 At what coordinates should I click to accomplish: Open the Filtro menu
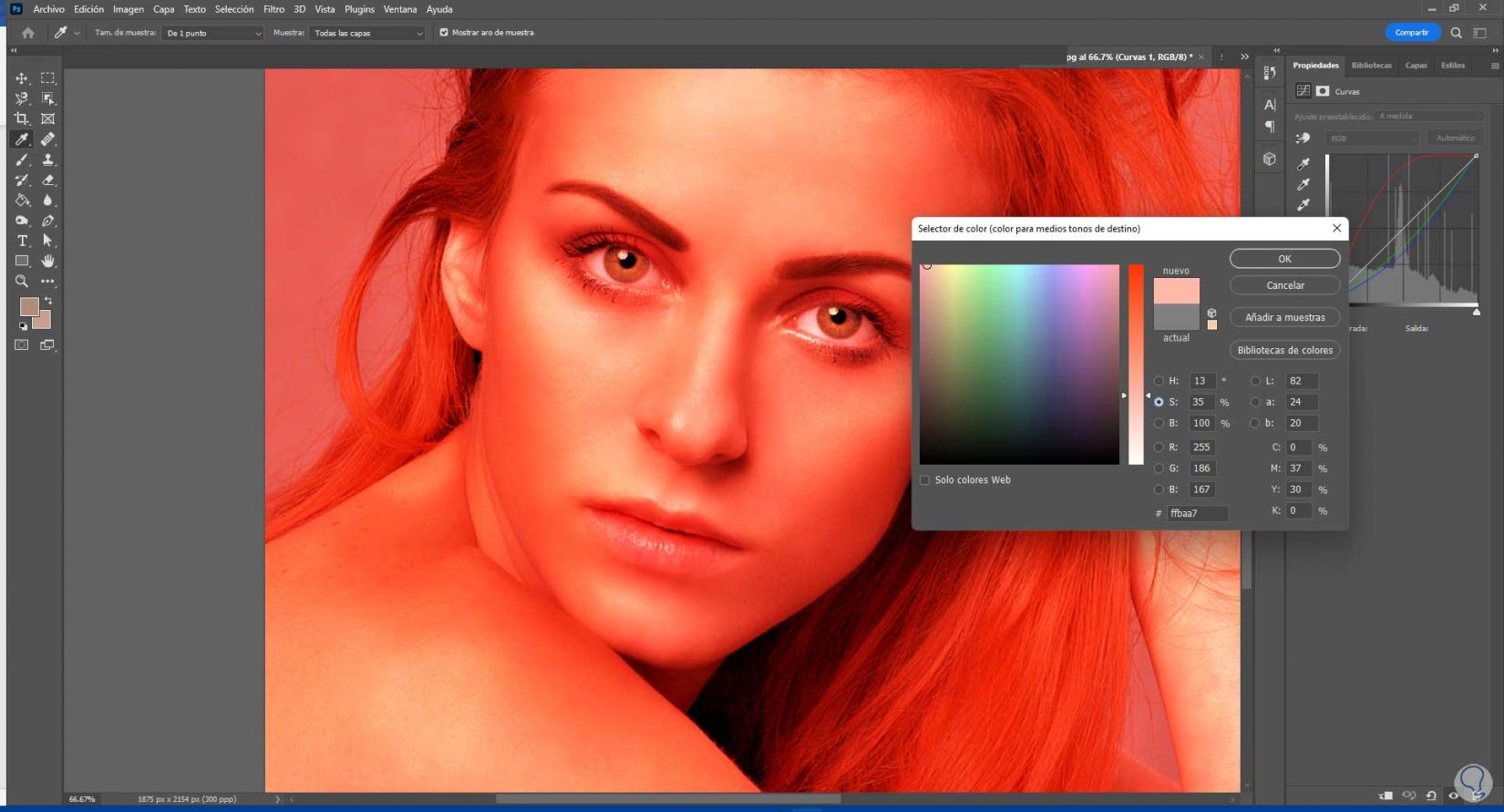273,9
